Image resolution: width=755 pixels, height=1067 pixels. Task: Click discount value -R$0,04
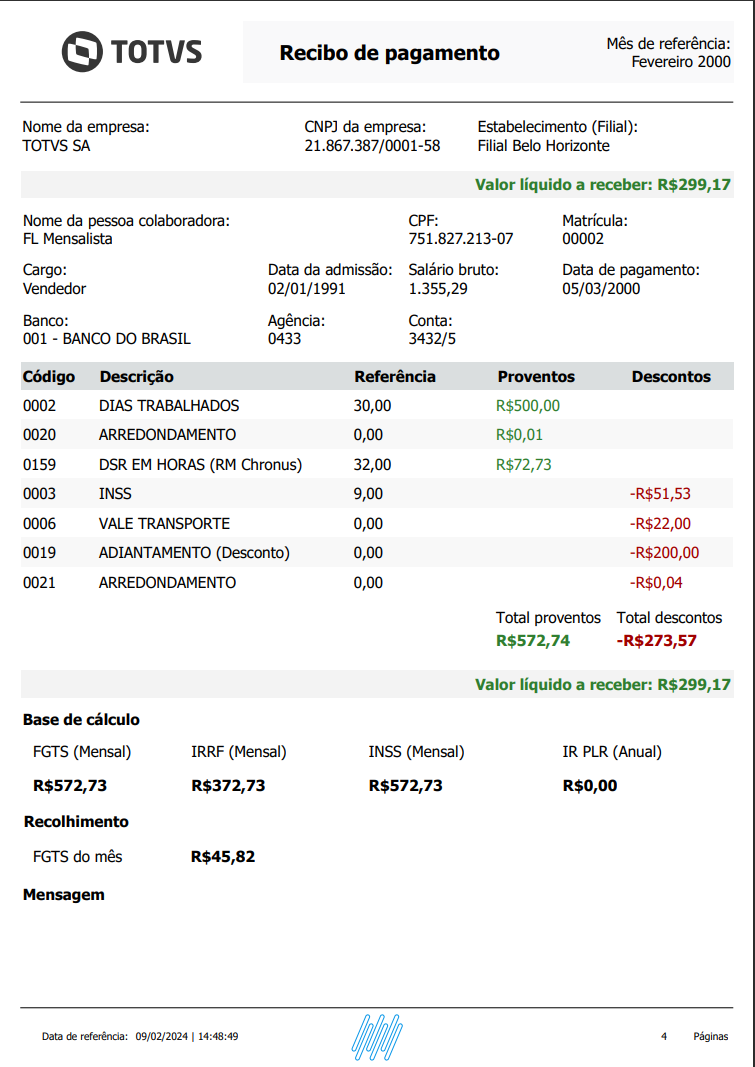tap(656, 582)
